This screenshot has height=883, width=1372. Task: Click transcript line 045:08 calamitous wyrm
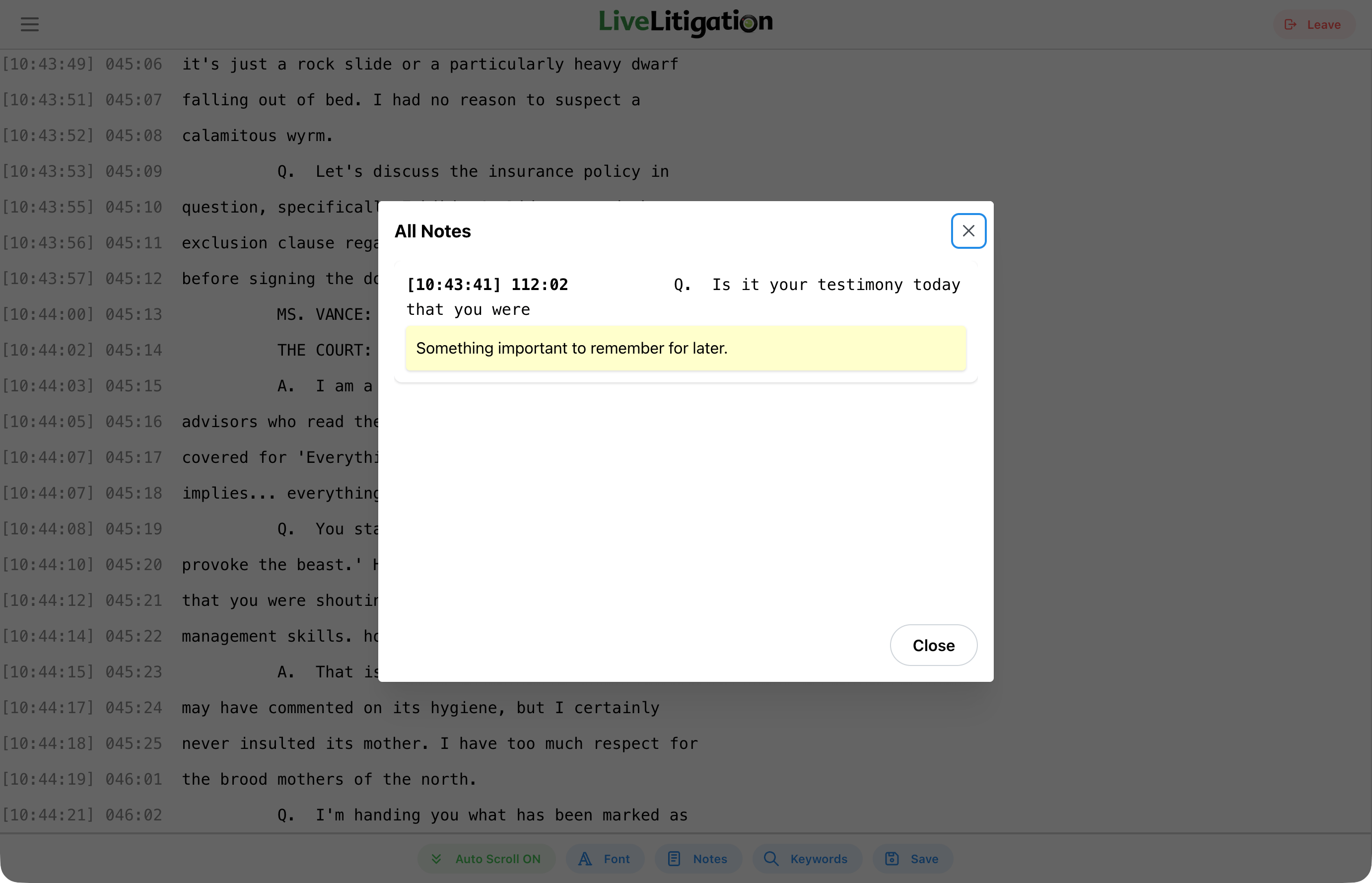tap(257, 136)
